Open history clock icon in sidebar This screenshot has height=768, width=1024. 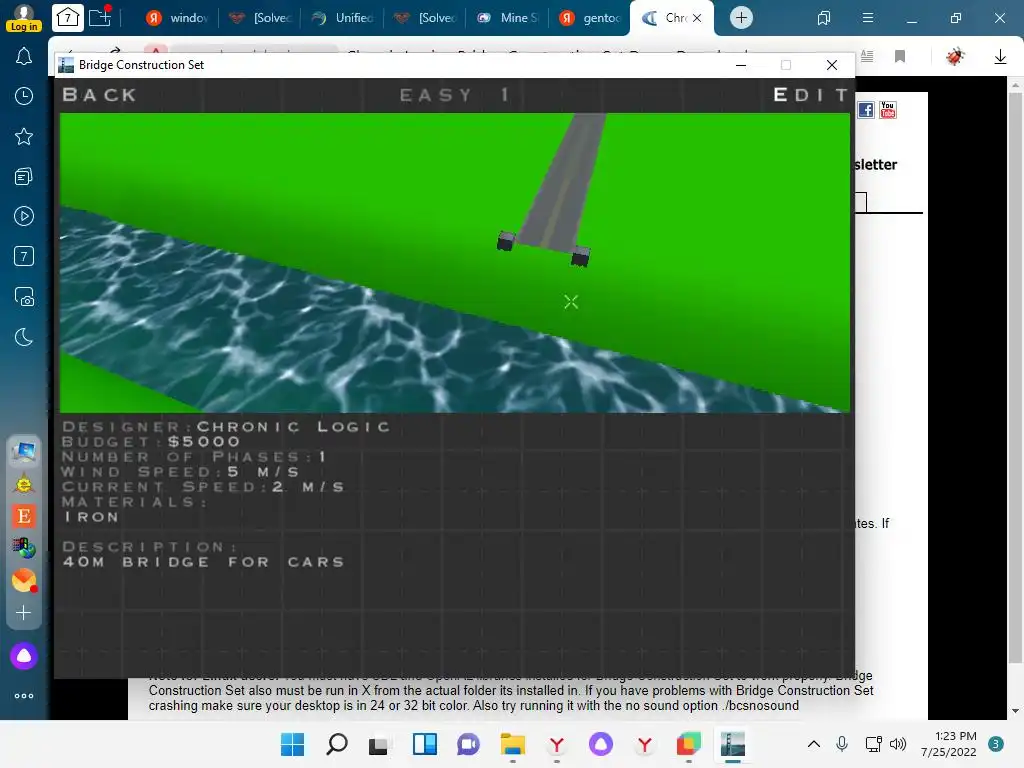point(24,96)
